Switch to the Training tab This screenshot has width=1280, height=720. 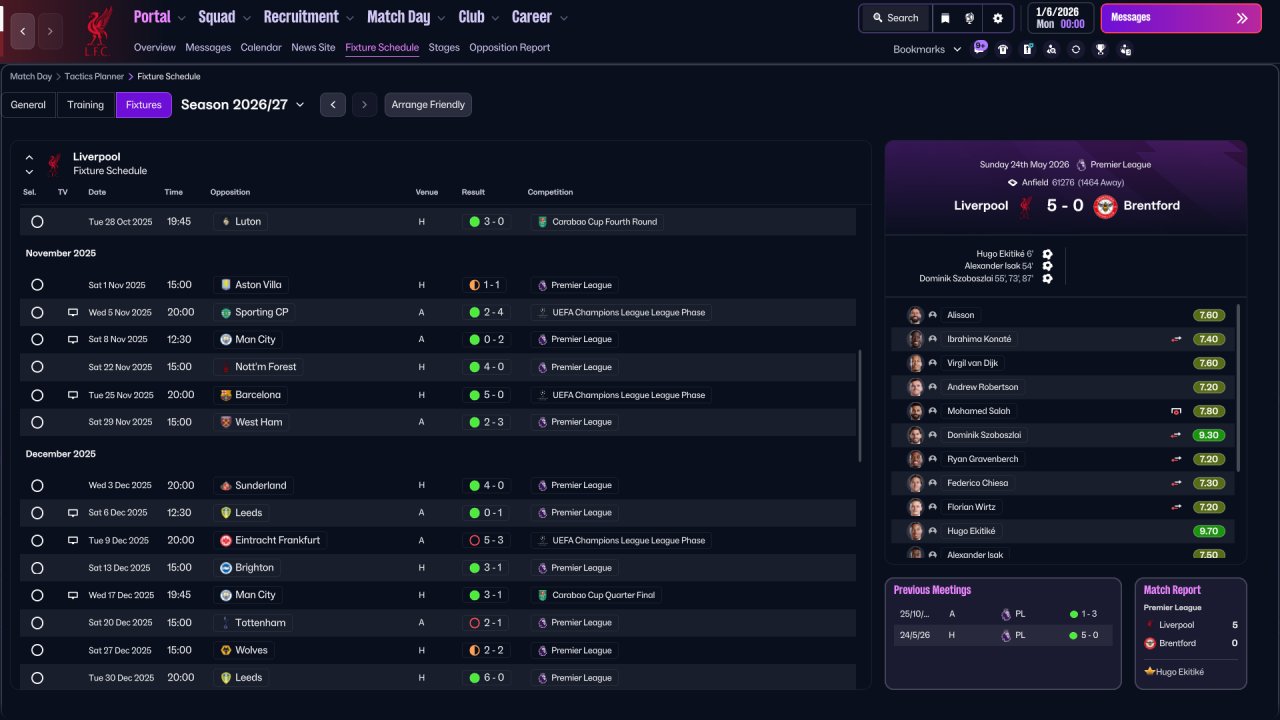[86, 105]
